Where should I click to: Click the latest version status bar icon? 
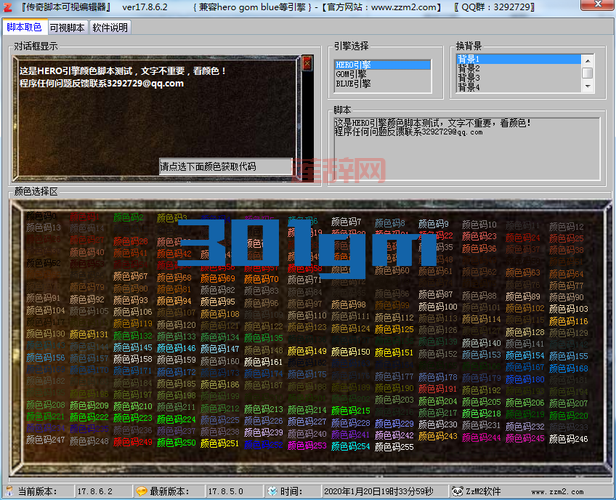(x=140, y=492)
